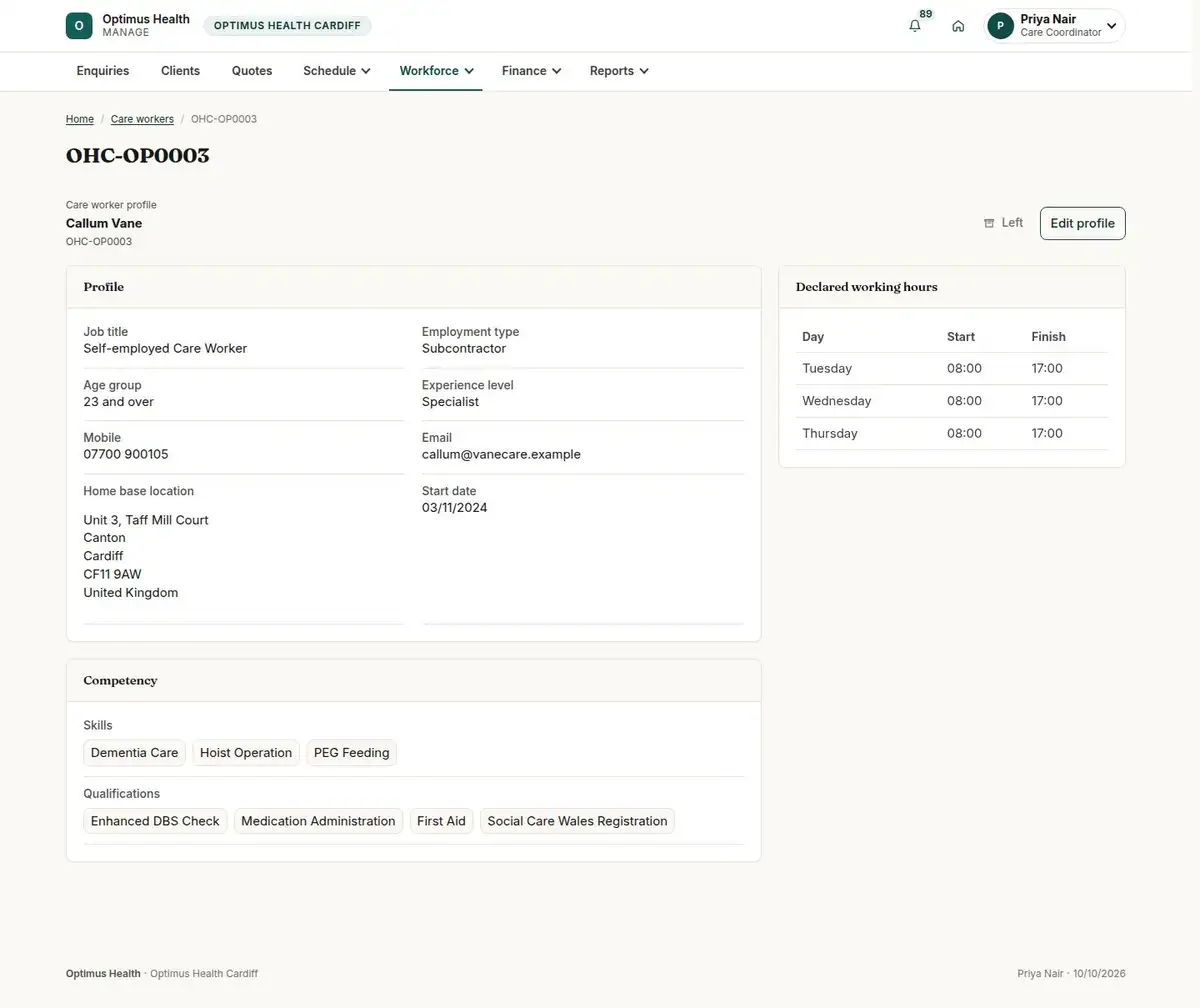Screen dimensions: 1200x1008
Task: Click the '23 and over' age group value
Action: coord(118,402)
